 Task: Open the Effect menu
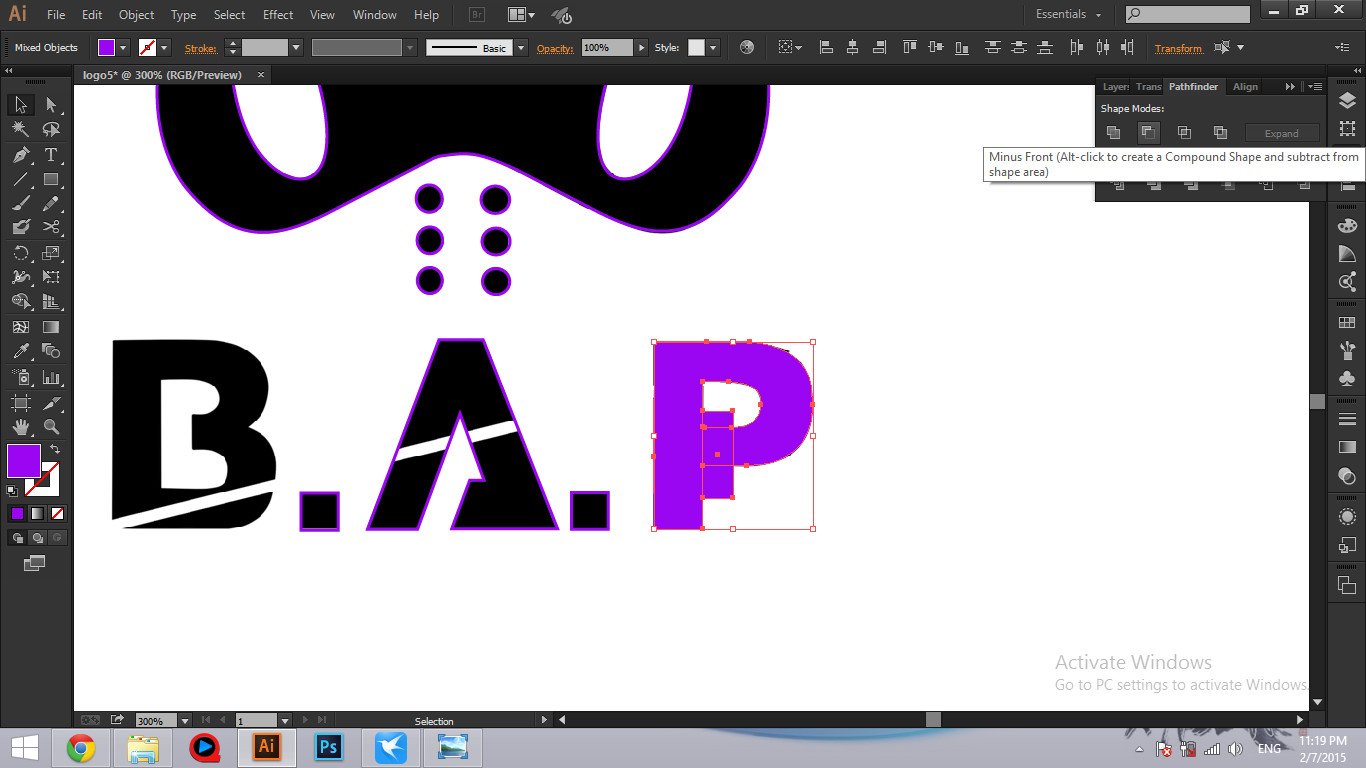pos(278,15)
